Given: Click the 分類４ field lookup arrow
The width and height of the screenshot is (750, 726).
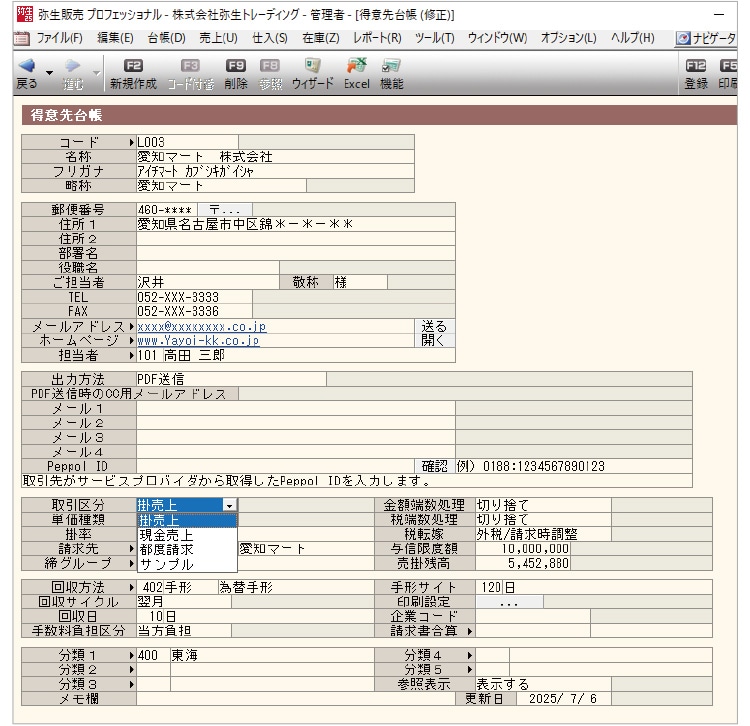Looking at the screenshot, I should point(470,655).
